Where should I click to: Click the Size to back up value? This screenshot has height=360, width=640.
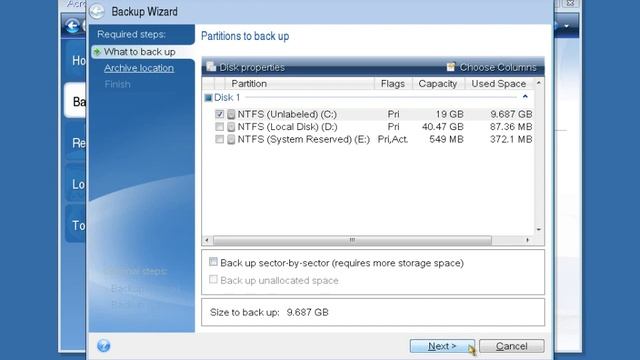point(307,313)
